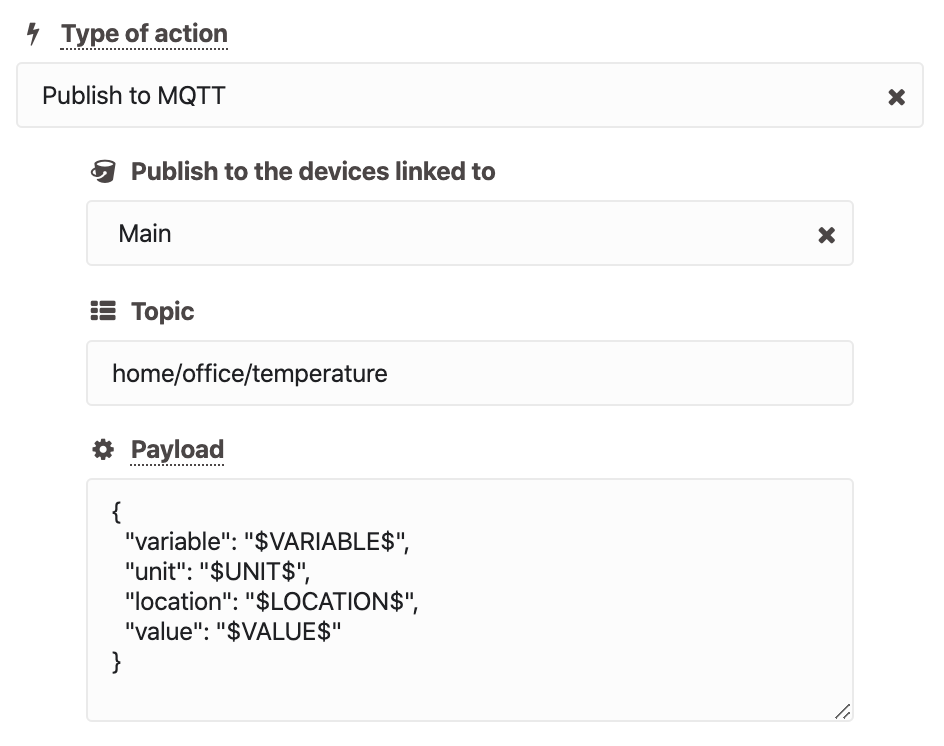944x746 pixels.
Task: Place cursor on the $VALUE$ payload line
Action: click(x=233, y=632)
